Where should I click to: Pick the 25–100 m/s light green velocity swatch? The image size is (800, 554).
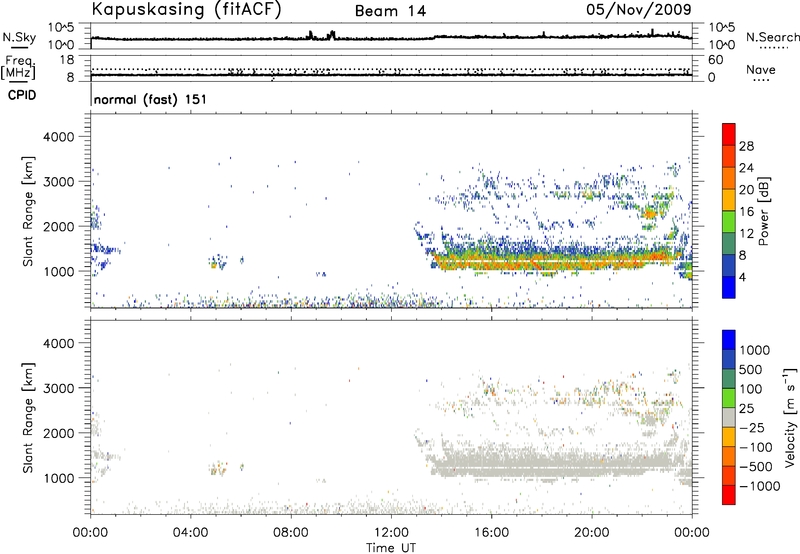click(729, 399)
